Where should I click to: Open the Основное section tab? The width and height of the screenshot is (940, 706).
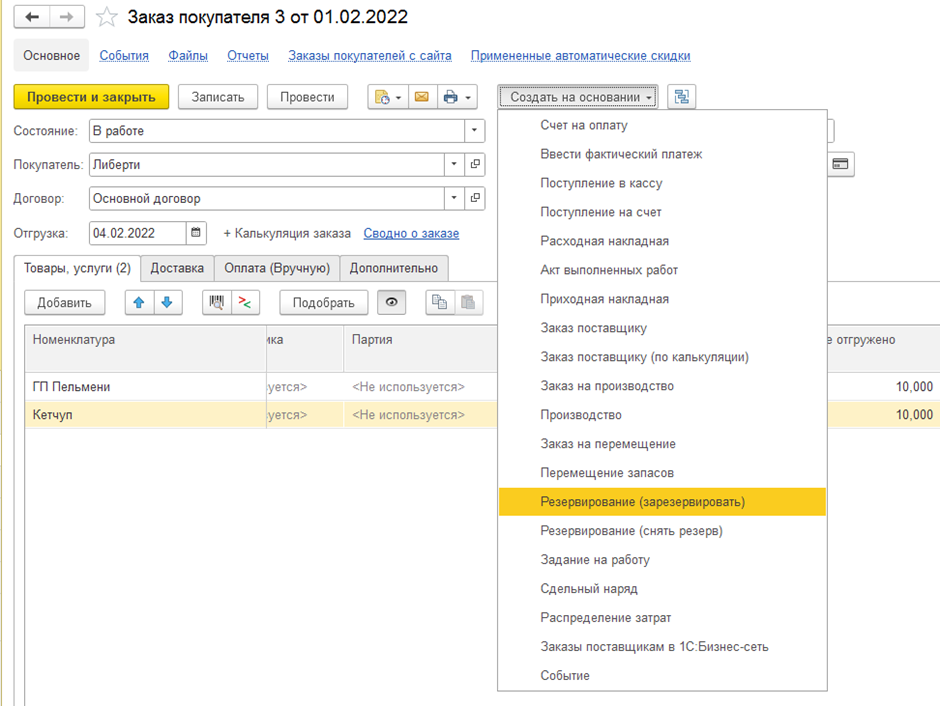(x=52, y=56)
